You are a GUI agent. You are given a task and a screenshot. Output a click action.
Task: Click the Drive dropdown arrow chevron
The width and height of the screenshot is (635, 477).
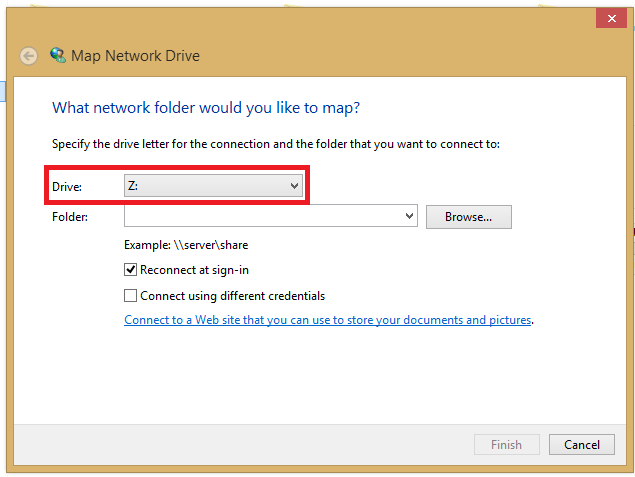pyautogui.click(x=294, y=186)
